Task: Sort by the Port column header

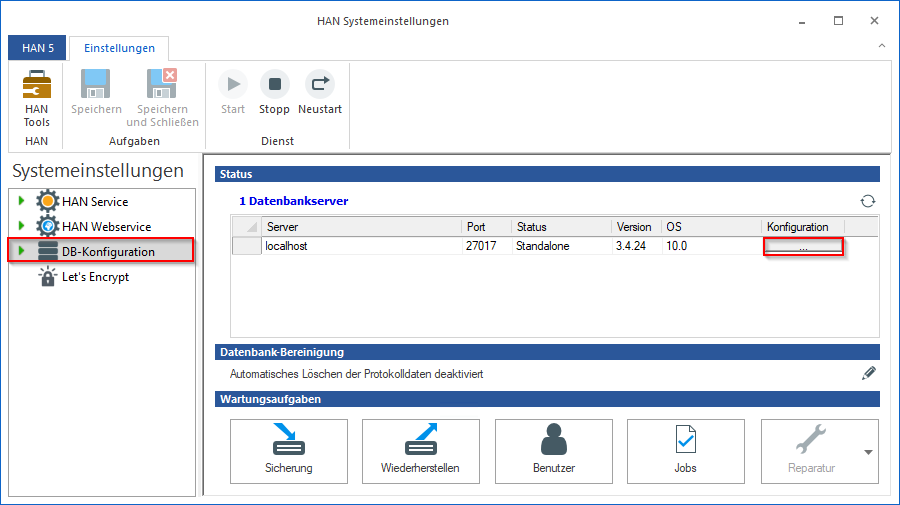Action: coord(486,227)
